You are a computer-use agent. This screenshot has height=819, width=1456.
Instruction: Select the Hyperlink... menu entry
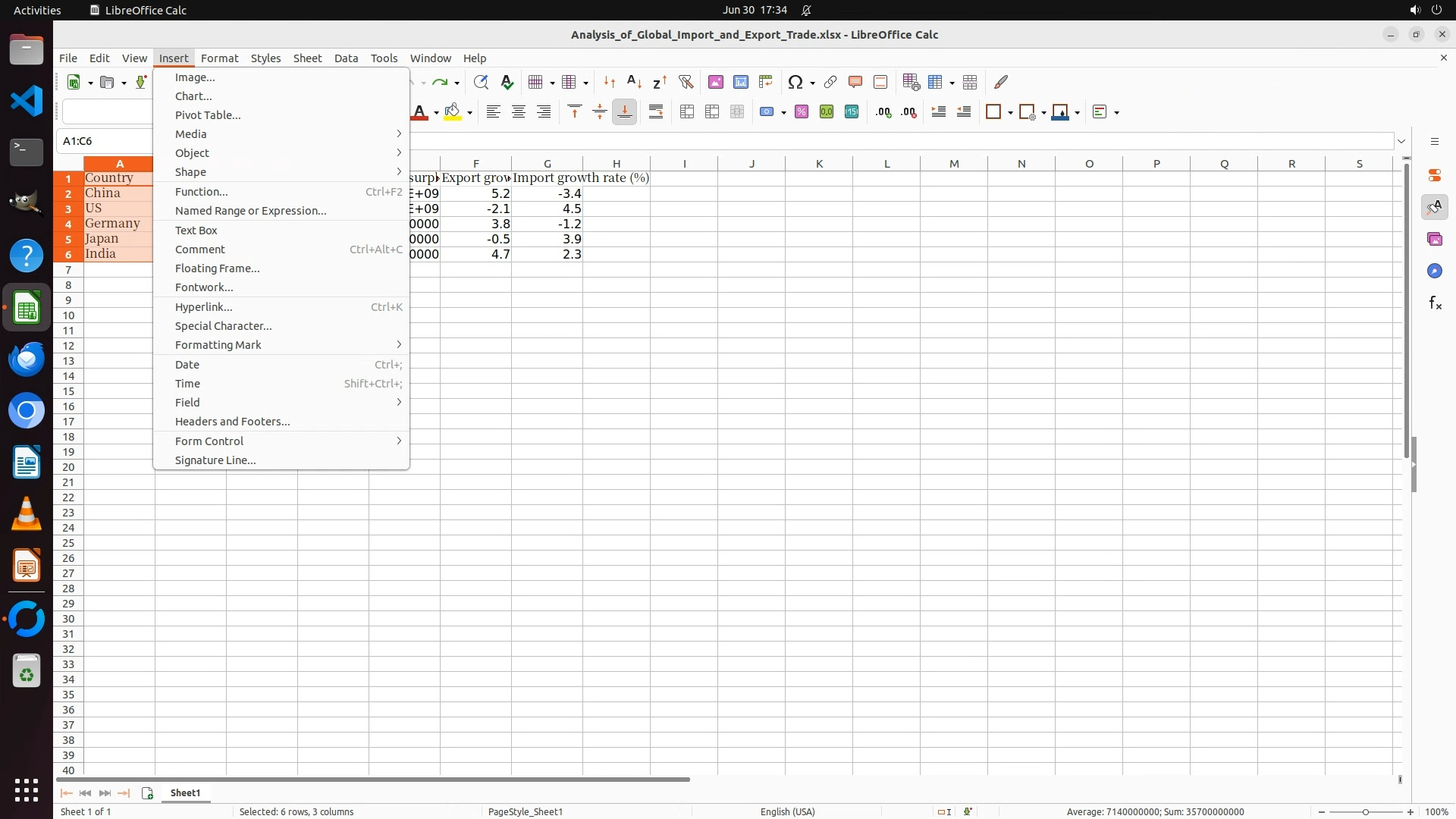pos(203,307)
